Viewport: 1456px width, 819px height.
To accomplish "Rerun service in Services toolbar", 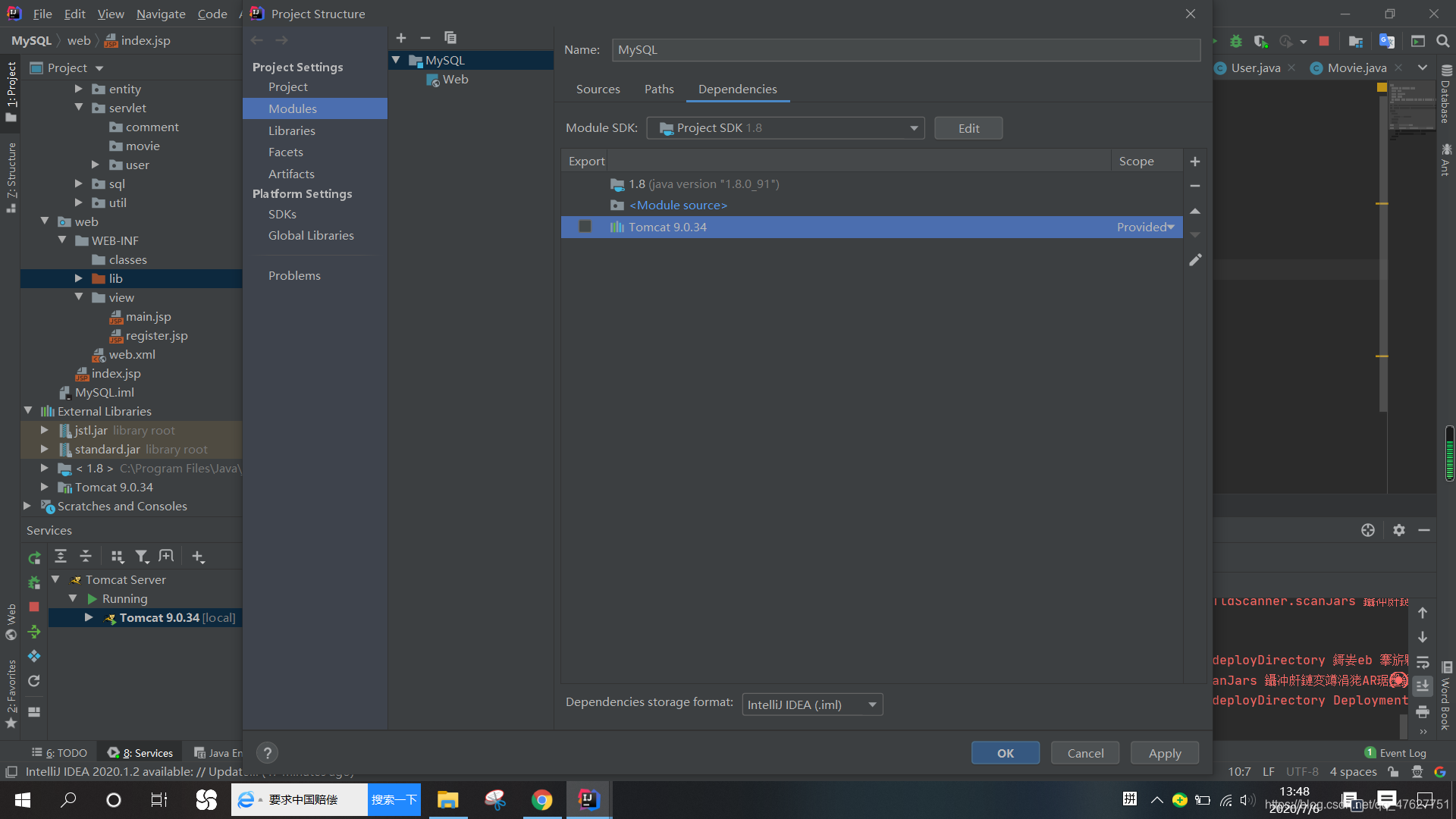I will (34, 558).
